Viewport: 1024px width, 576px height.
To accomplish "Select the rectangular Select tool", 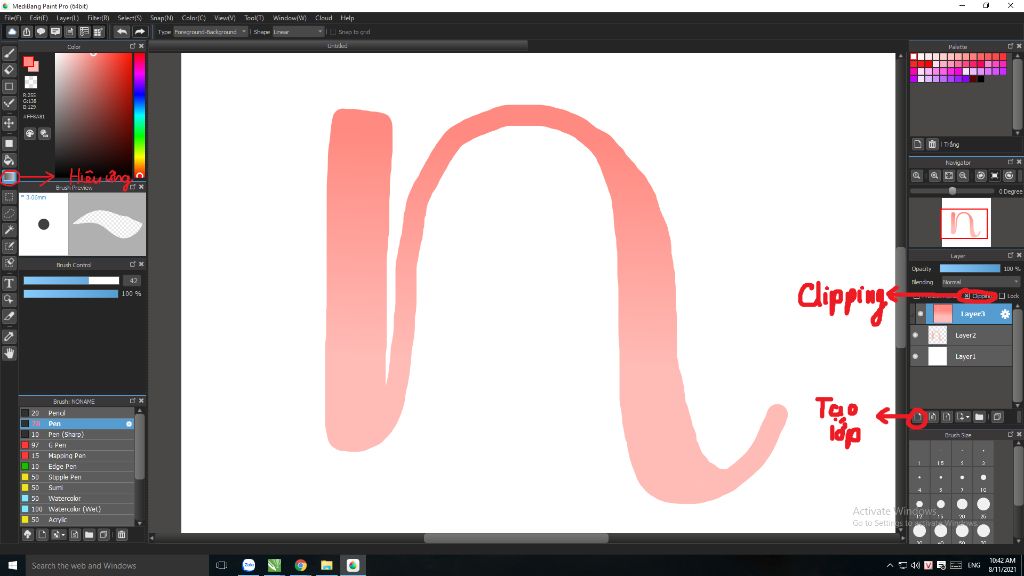I will 9,197.
